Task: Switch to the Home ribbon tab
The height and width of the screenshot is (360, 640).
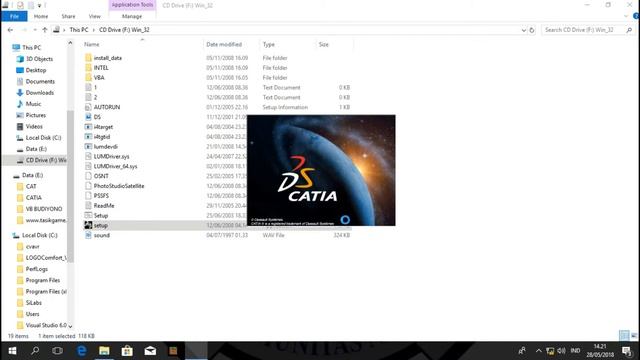Action: 41,16
